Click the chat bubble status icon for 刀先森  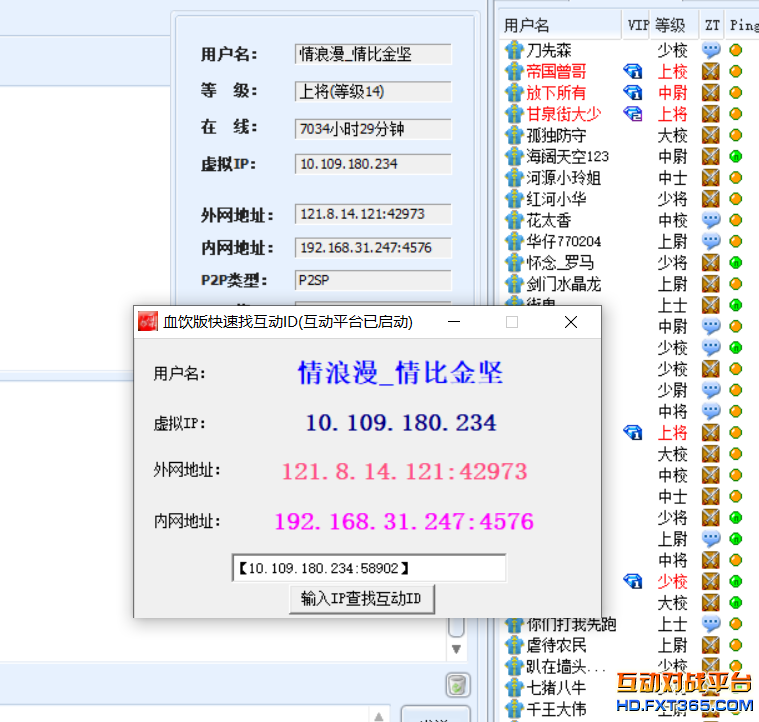(x=711, y=50)
